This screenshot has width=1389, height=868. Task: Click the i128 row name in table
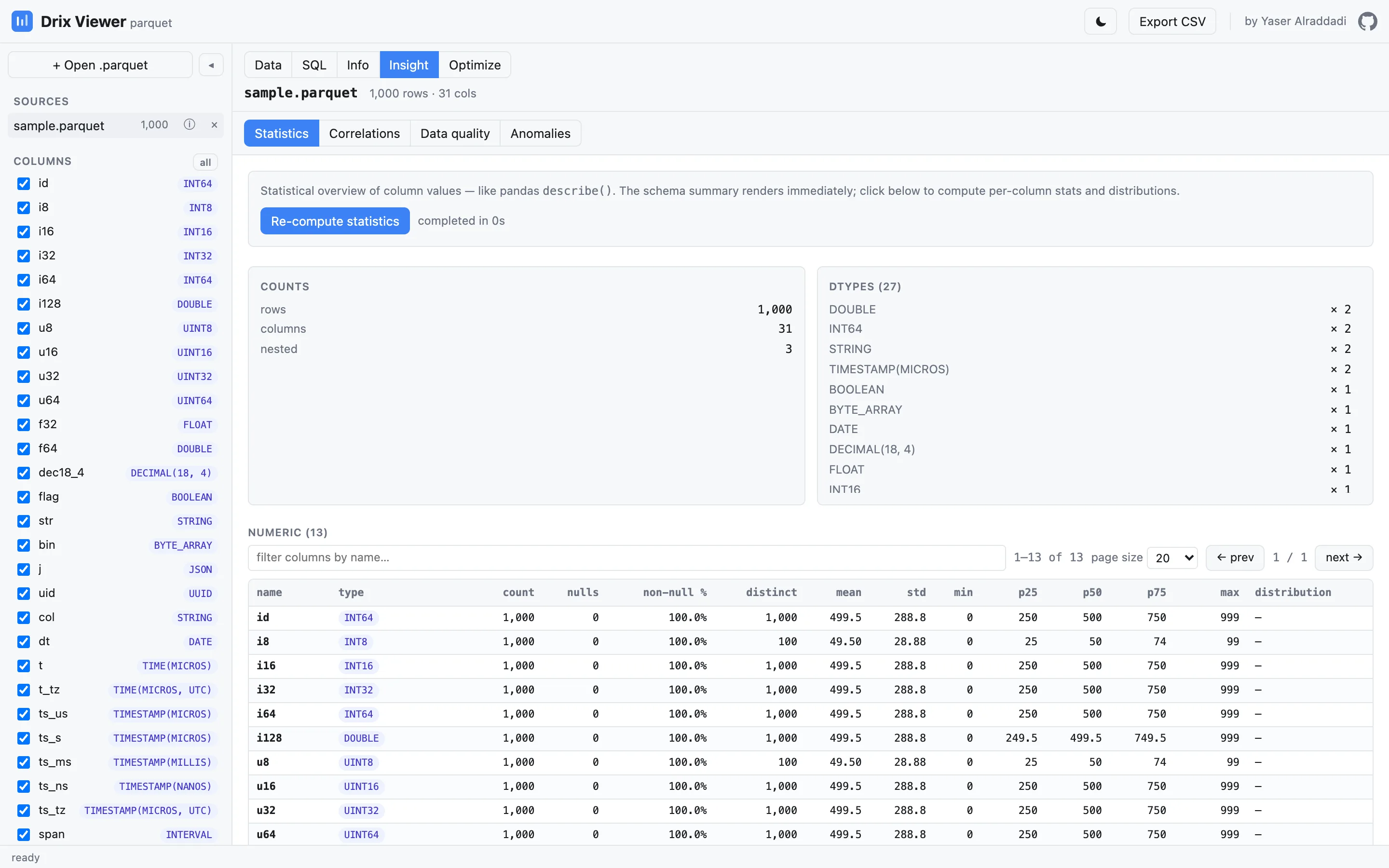coord(269,738)
